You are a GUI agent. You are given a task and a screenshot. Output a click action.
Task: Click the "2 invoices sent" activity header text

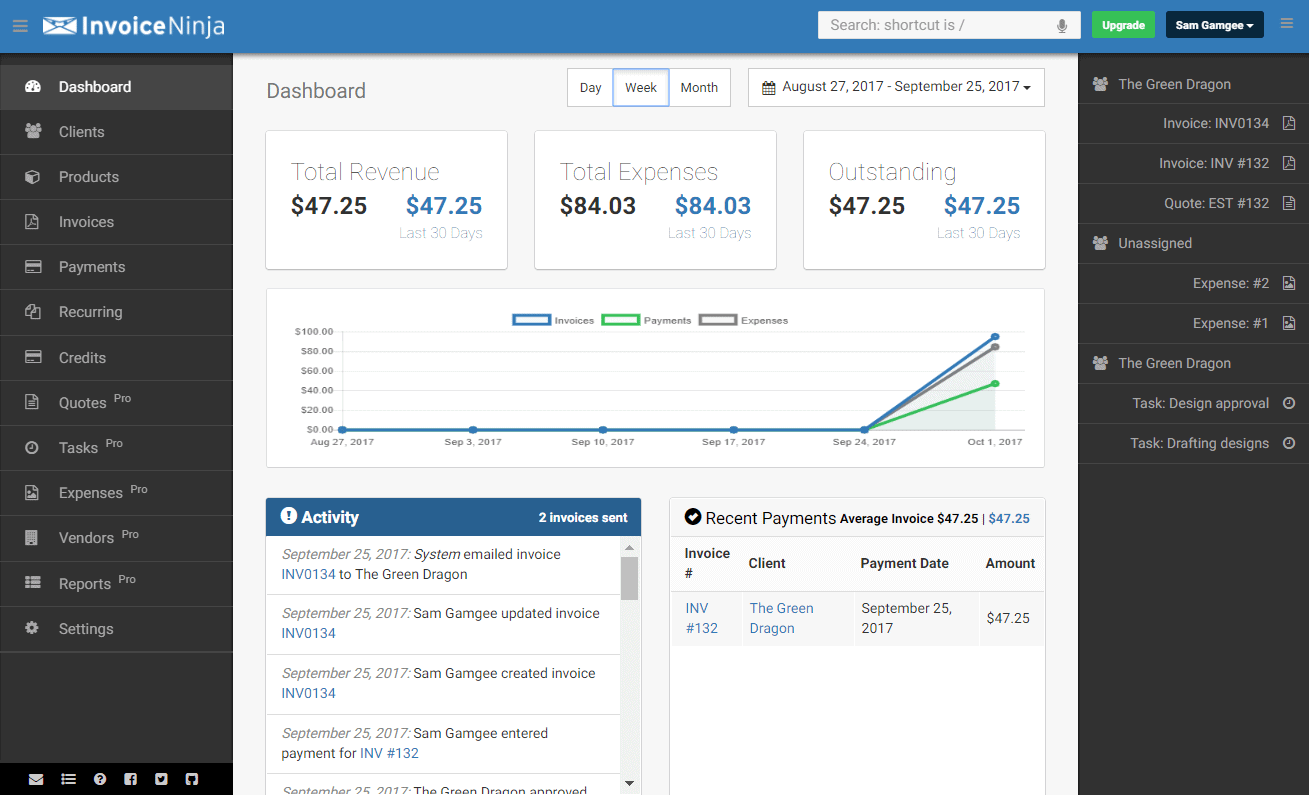pyautogui.click(x=583, y=517)
